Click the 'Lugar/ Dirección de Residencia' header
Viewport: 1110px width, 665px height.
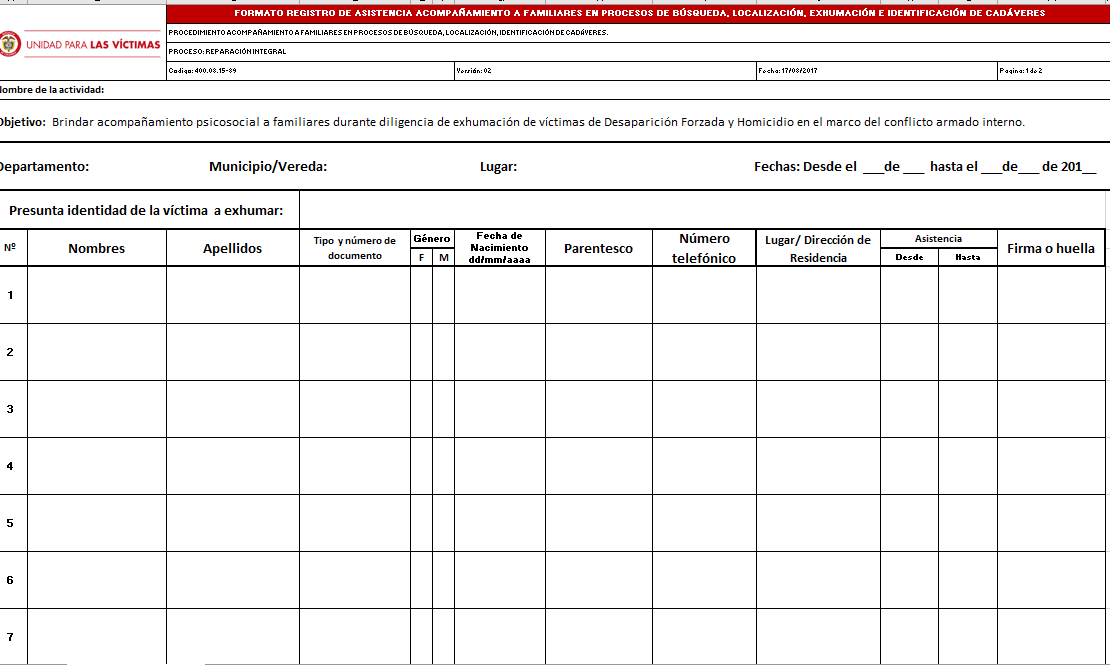point(818,248)
